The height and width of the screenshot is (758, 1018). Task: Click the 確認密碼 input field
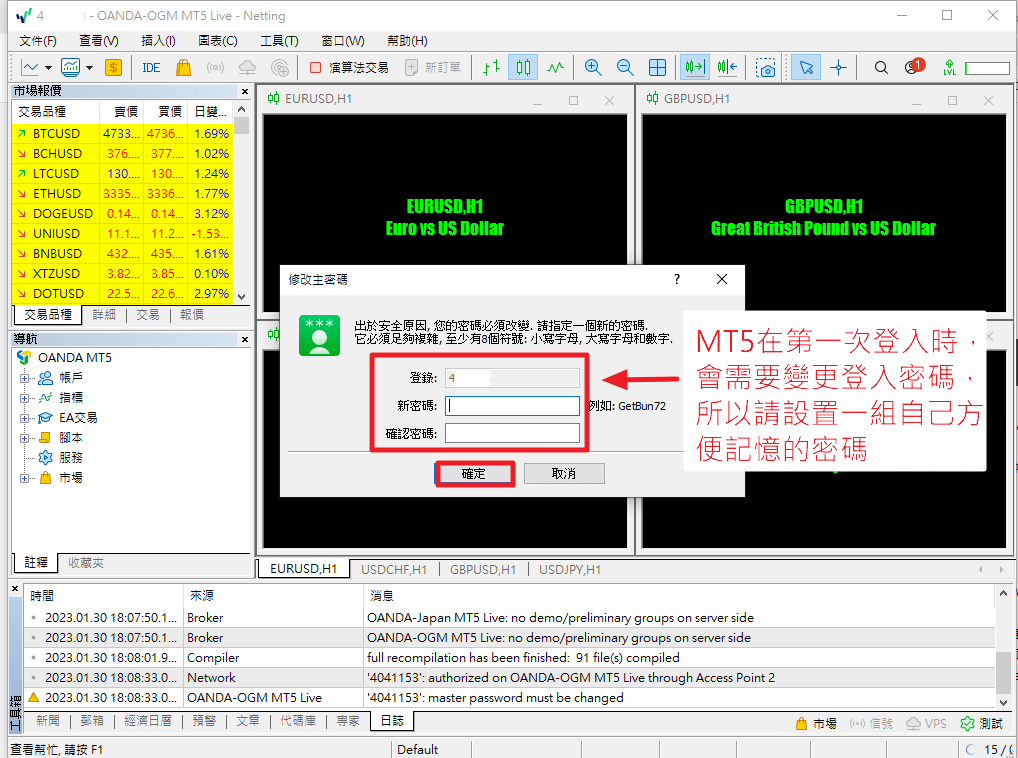click(x=512, y=433)
